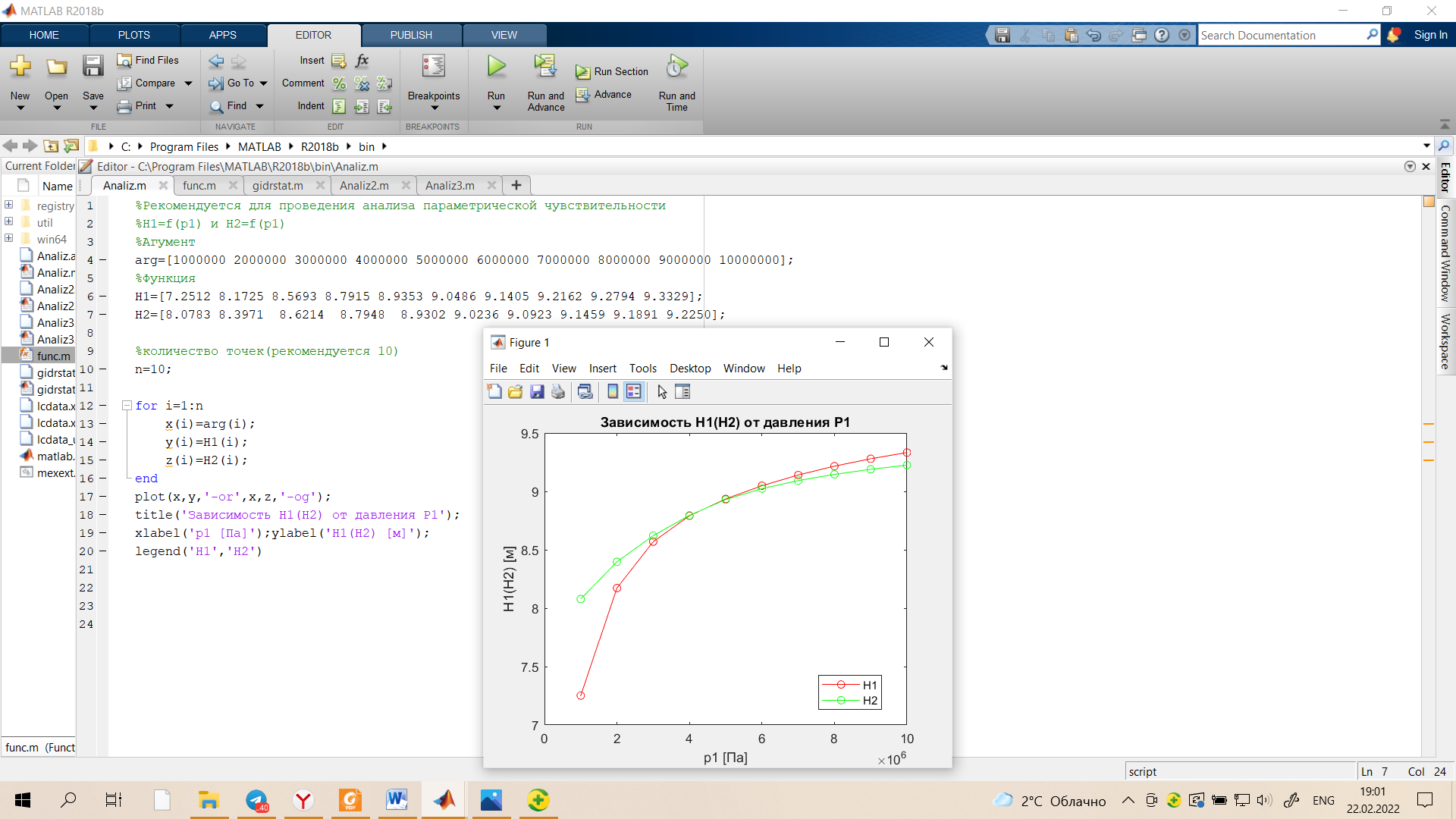Viewport: 1456px width, 819px height.
Task: Open Run options dropdown arrow
Action: 496,108
